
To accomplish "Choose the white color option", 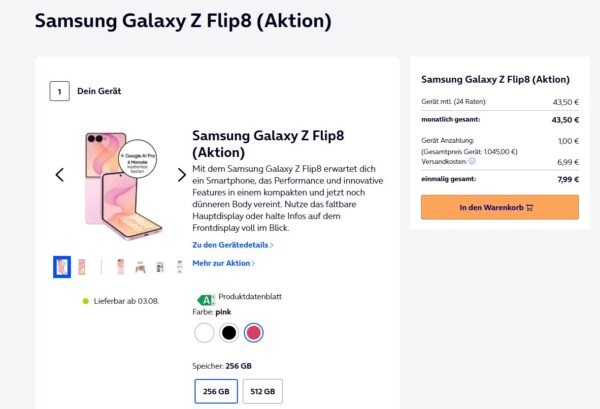I will click(x=204, y=332).
